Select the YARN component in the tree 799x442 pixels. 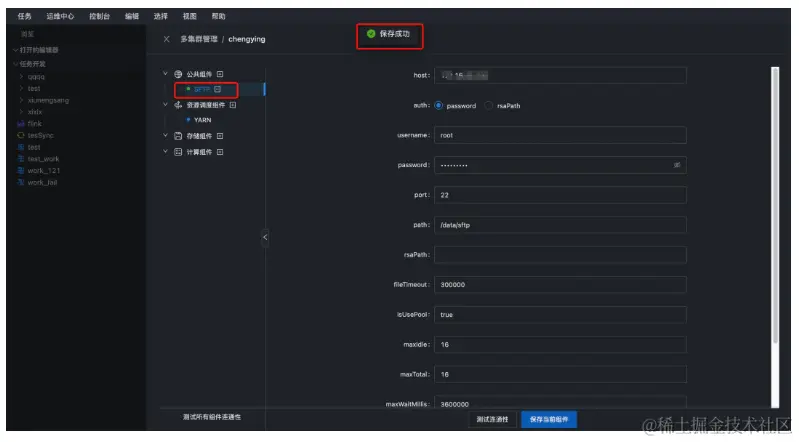click(x=202, y=120)
